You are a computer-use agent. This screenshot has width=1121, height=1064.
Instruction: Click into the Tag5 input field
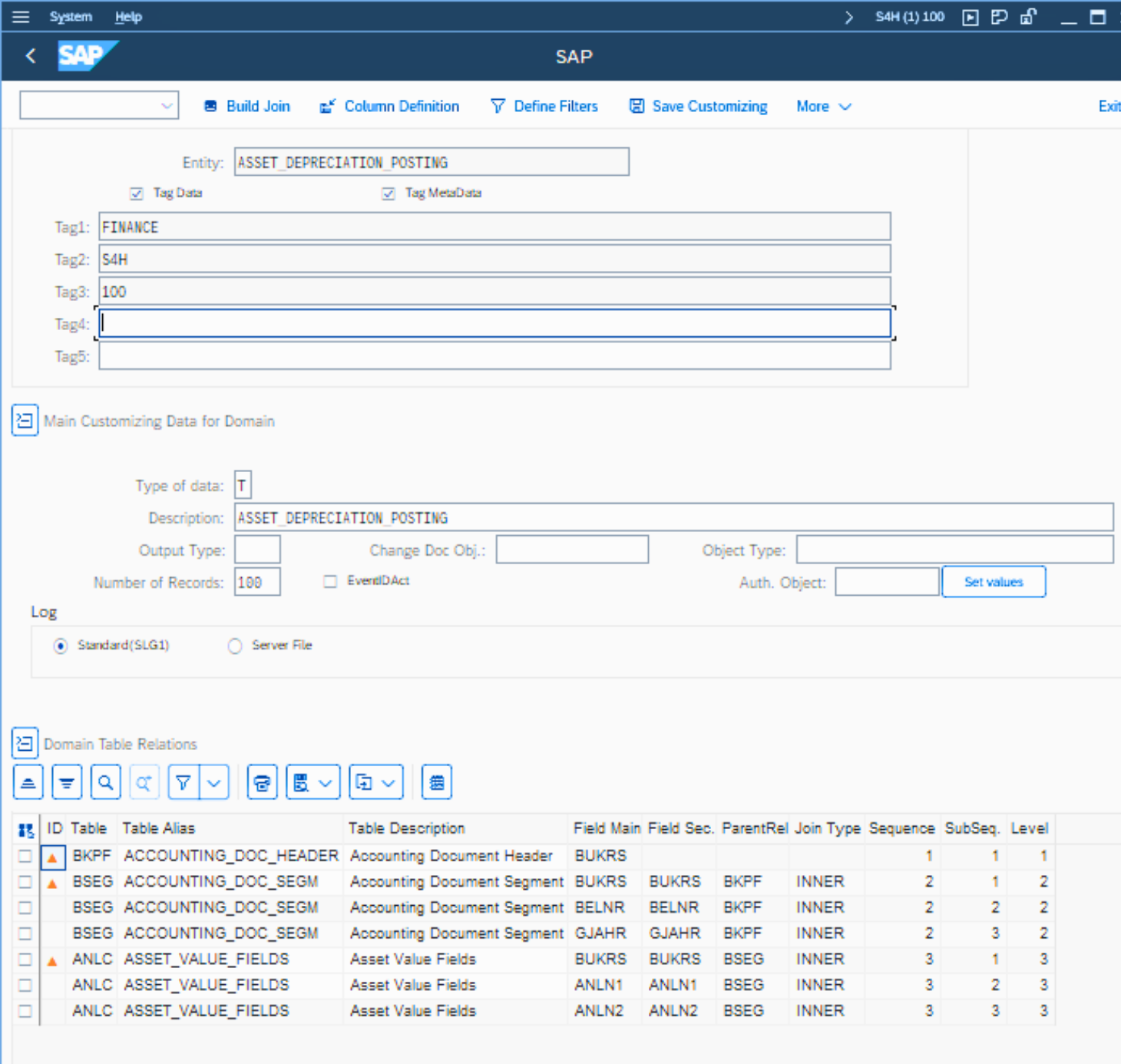[x=494, y=356]
